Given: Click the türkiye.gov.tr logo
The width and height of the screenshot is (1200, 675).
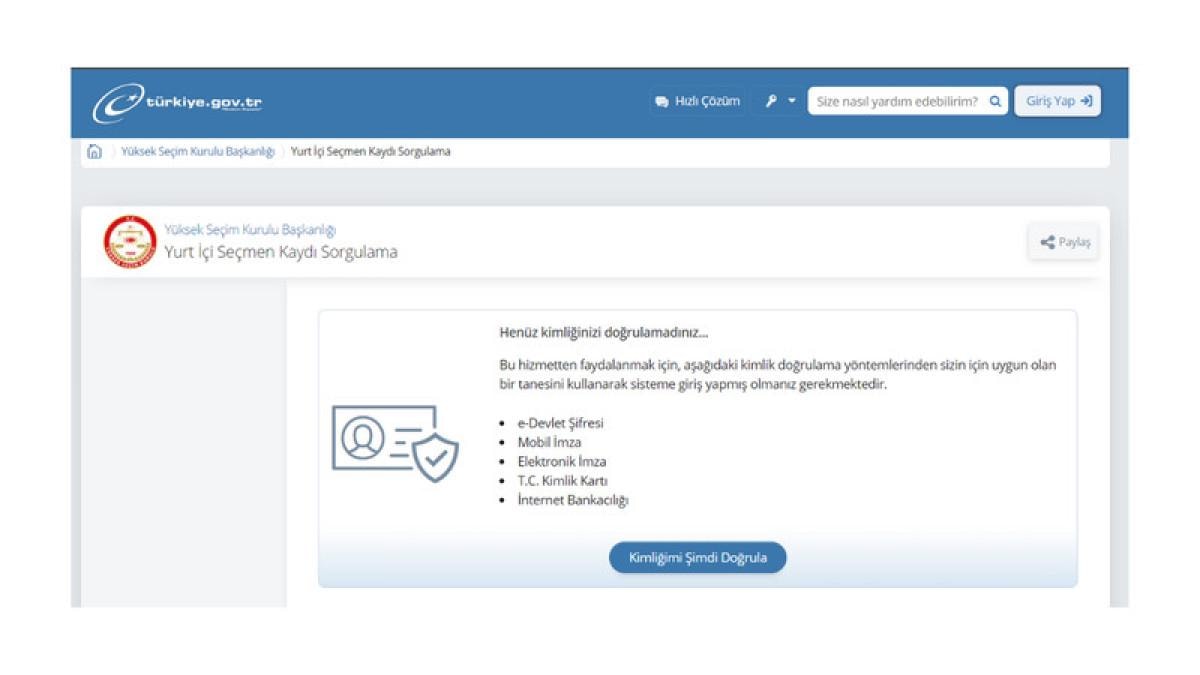Looking at the screenshot, I should [178, 102].
